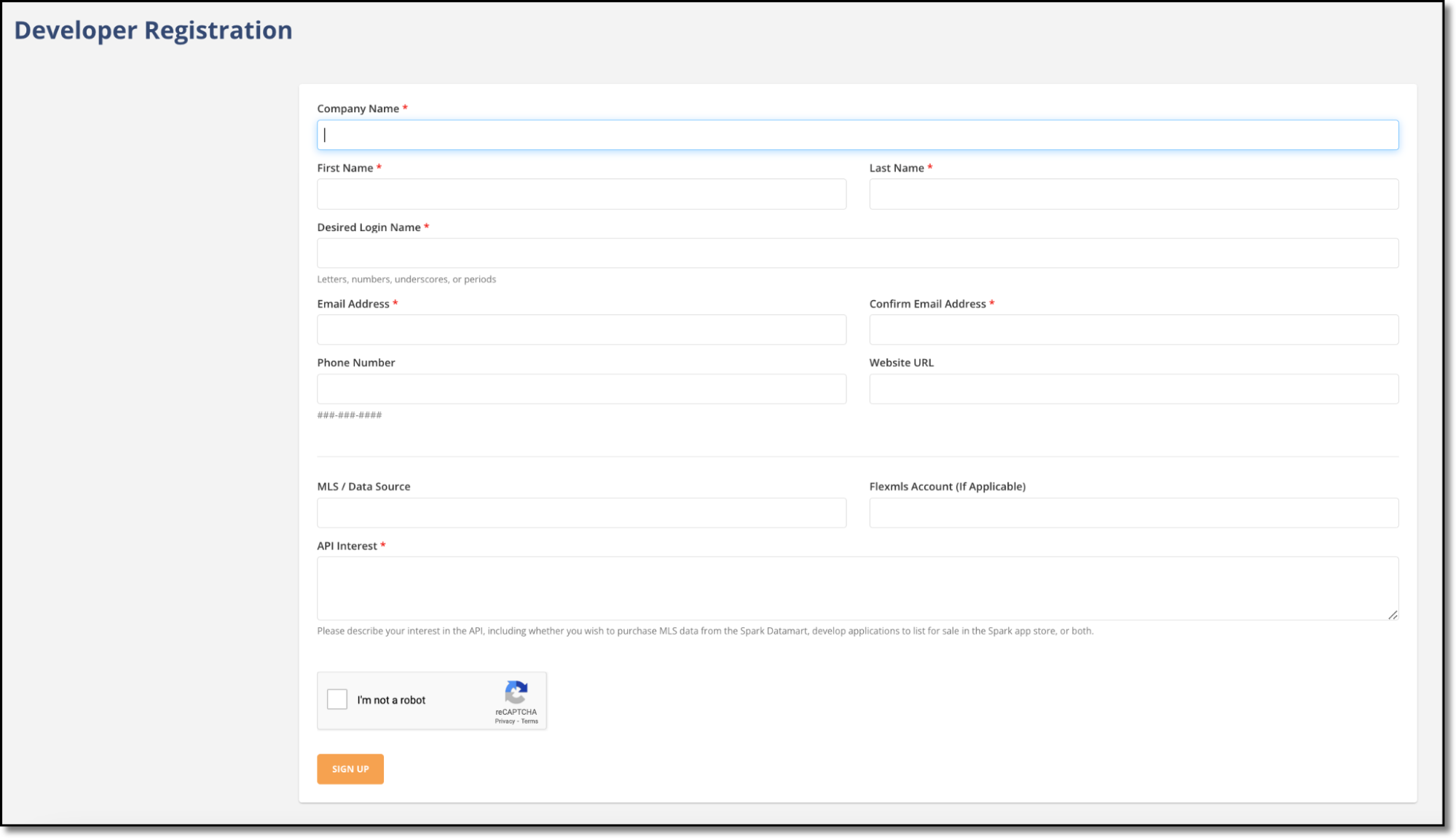Viewport: 1456px width, 838px height.
Task: Open the reCAPTCHA Privacy link
Action: click(504, 721)
